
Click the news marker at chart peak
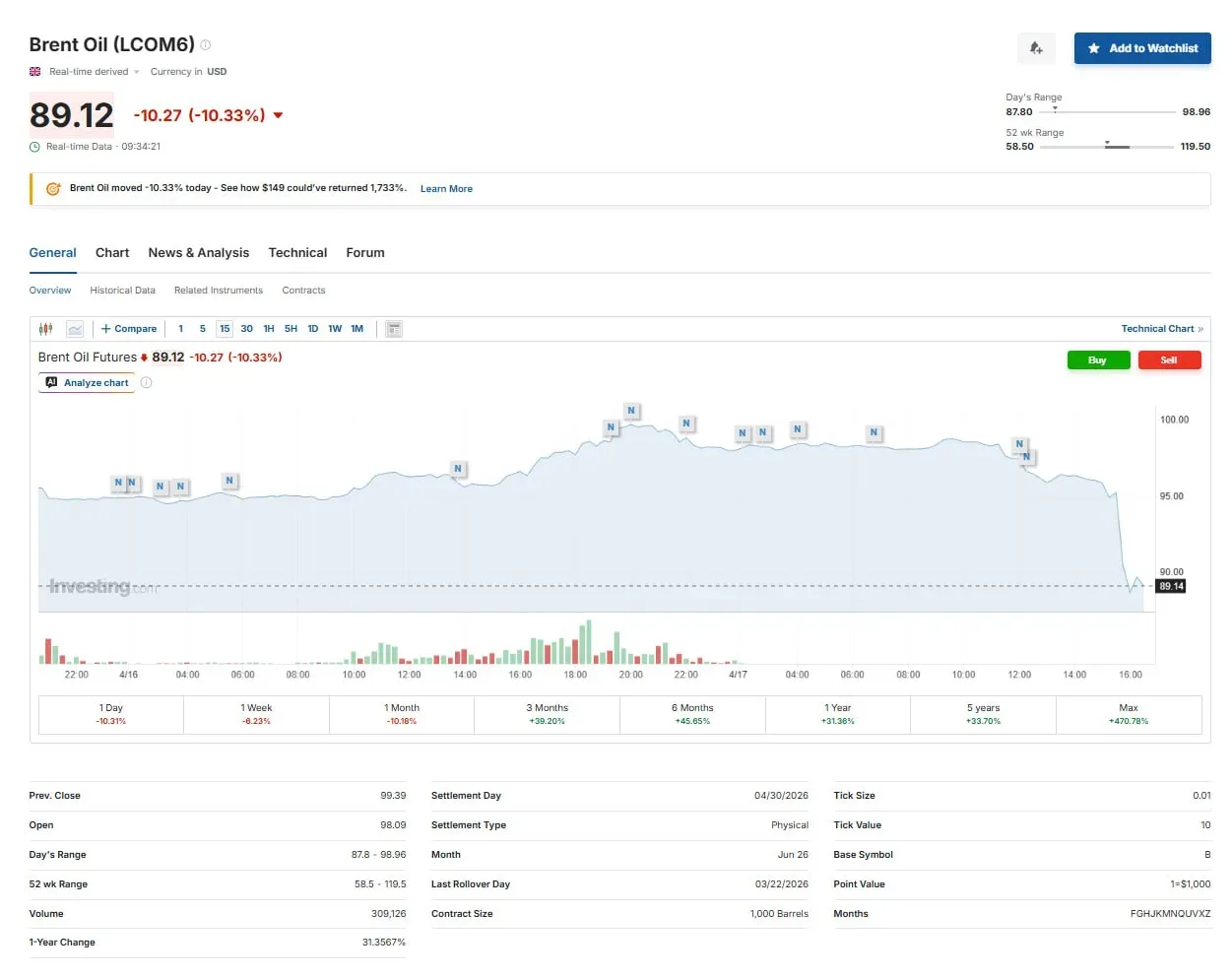click(x=631, y=411)
